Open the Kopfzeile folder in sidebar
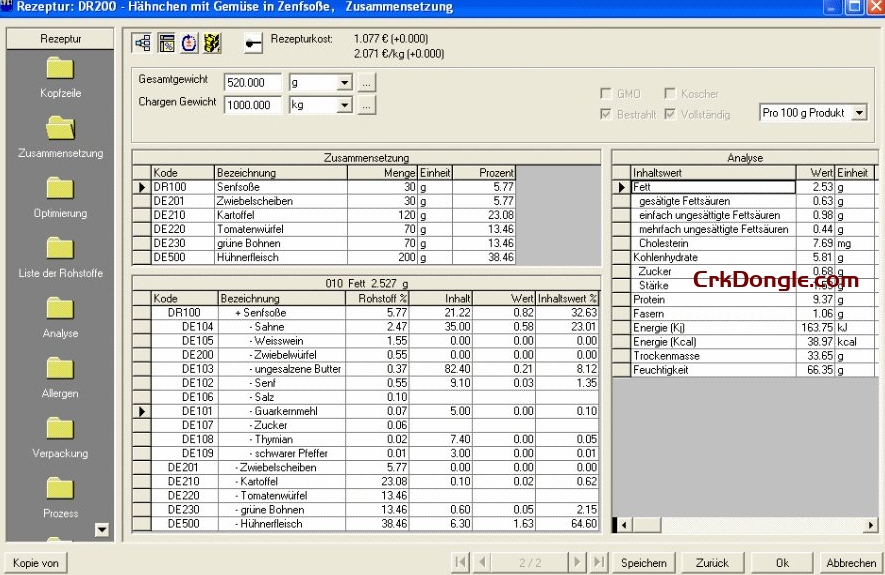This screenshot has width=885, height=575. 60,68
